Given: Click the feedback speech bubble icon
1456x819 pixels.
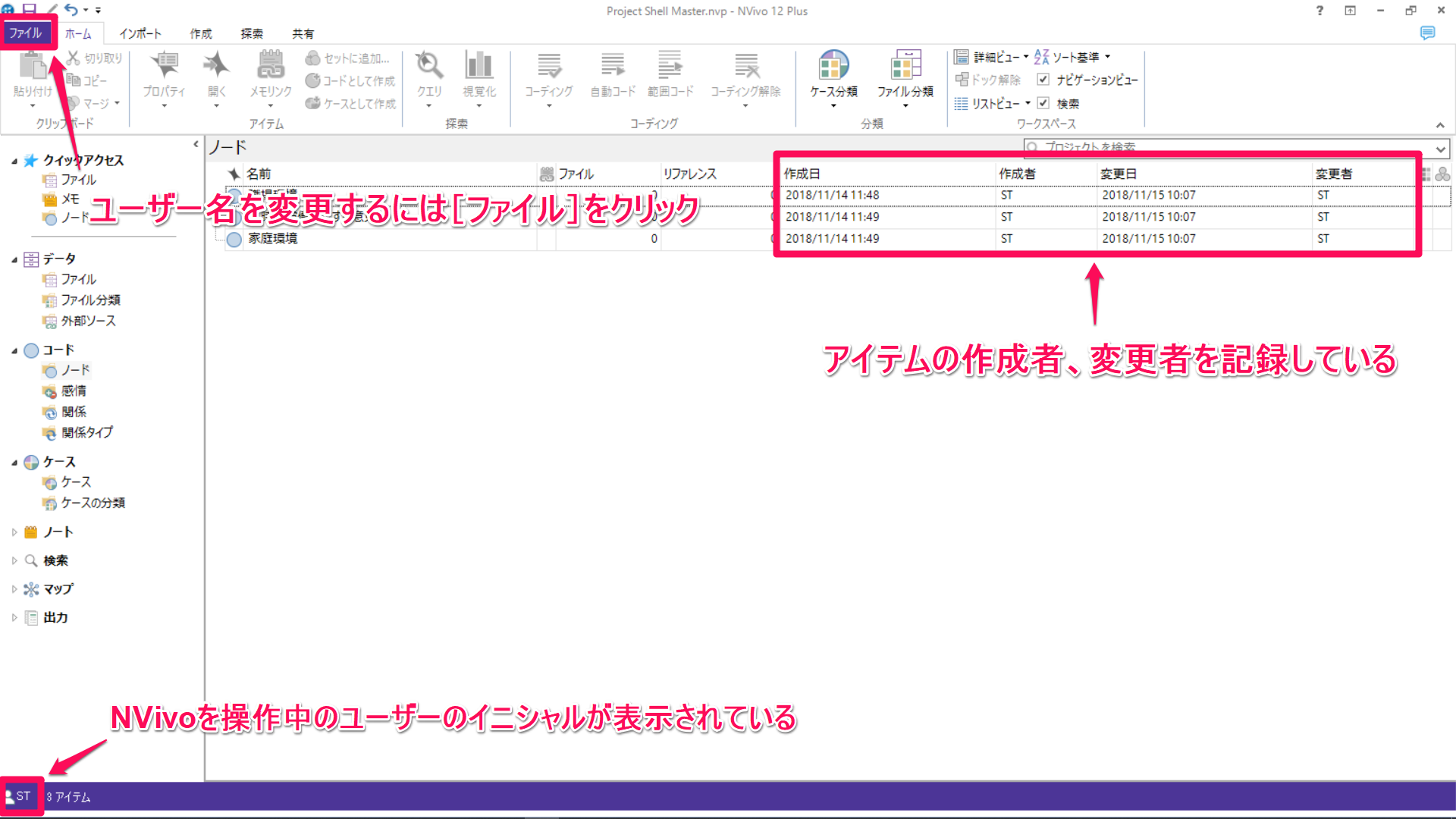Looking at the screenshot, I should [x=1427, y=33].
